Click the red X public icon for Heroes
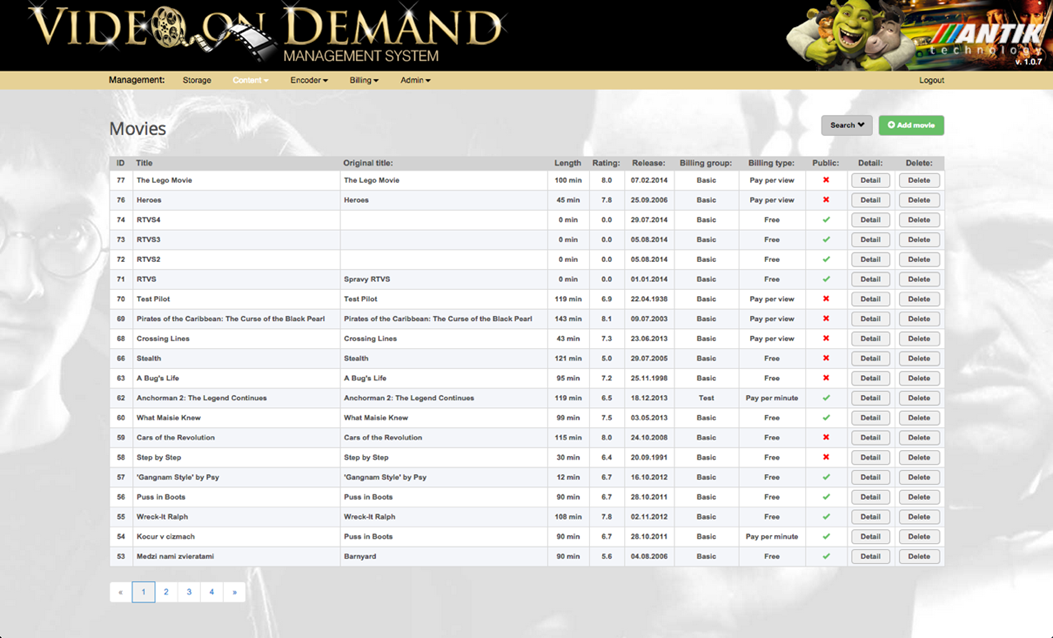The height and width of the screenshot is (638, 1053). (826, 200)
